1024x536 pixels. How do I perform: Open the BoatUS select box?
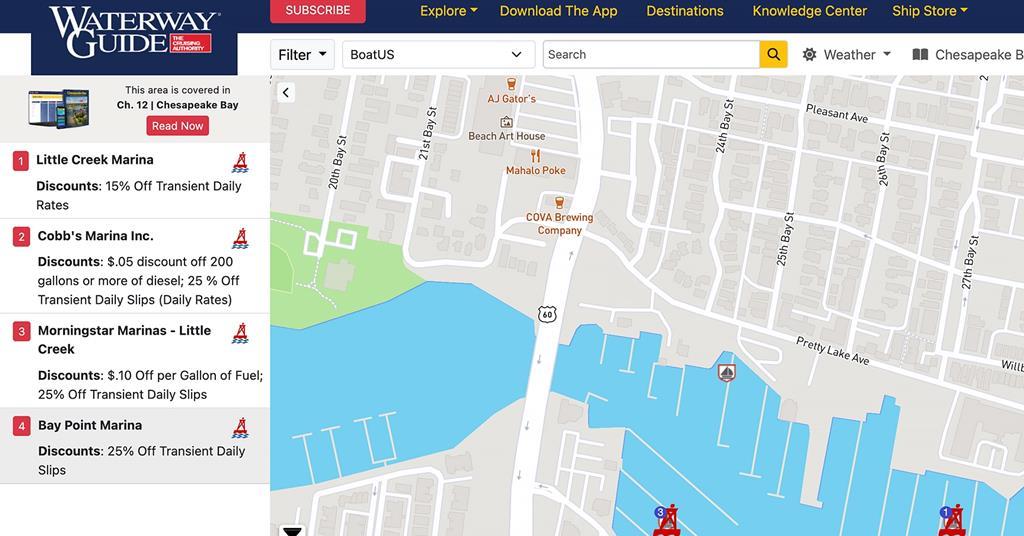click(438, 55)
